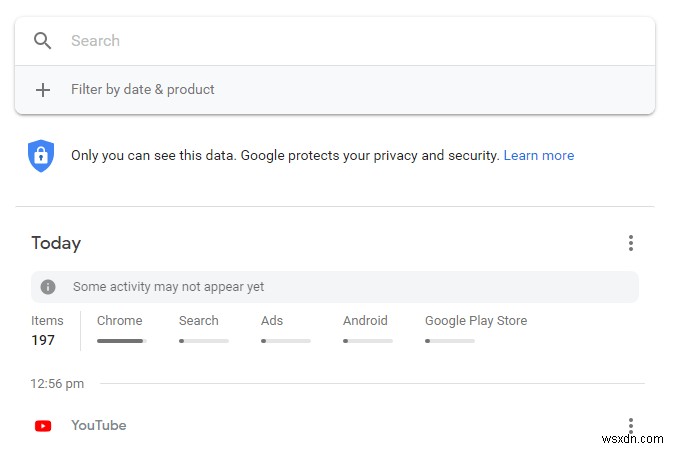Focus the Search activity input field

(x=335, y=41)
